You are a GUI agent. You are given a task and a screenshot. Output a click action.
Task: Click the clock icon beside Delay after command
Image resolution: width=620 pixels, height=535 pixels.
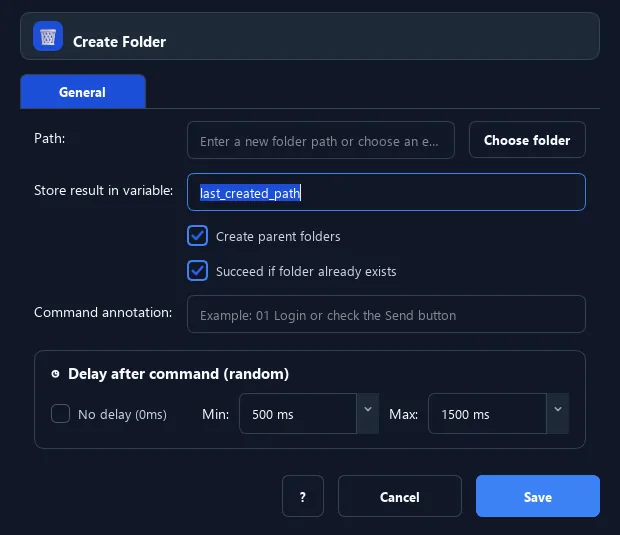coord(55,374)
